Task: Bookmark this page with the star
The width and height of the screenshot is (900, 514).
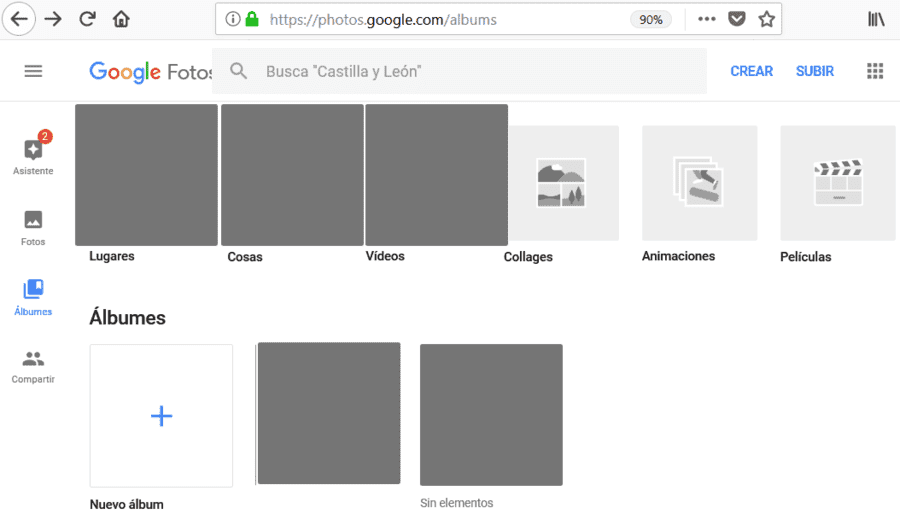Action: [x=767, y=19]
